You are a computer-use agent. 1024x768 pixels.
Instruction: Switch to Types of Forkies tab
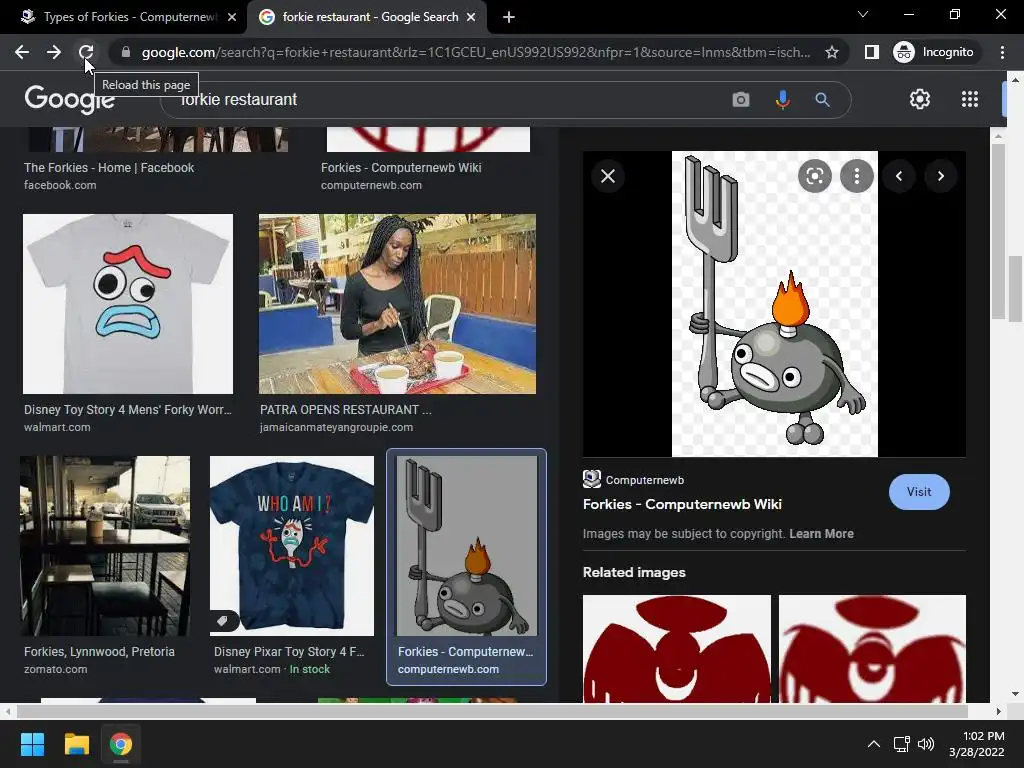pyautogui.click(x=129, y=17)
